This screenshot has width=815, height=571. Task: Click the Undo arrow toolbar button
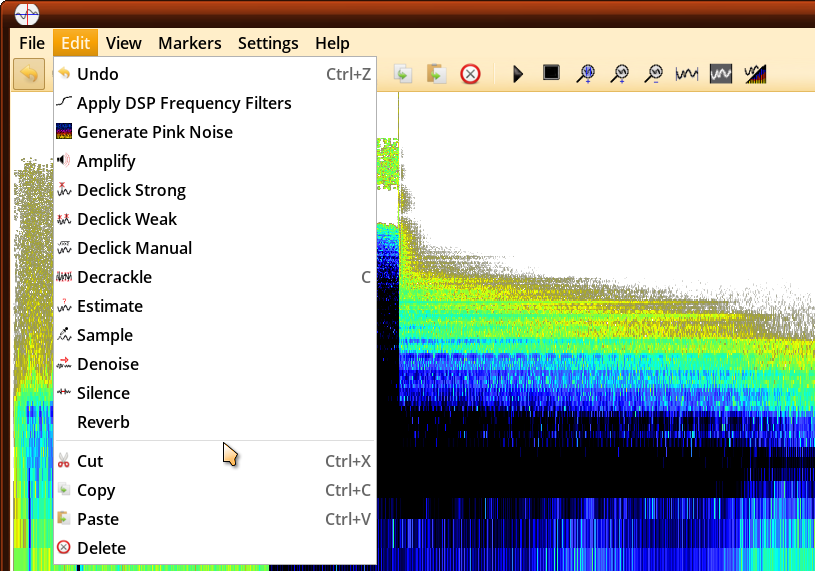coord(29,74)
